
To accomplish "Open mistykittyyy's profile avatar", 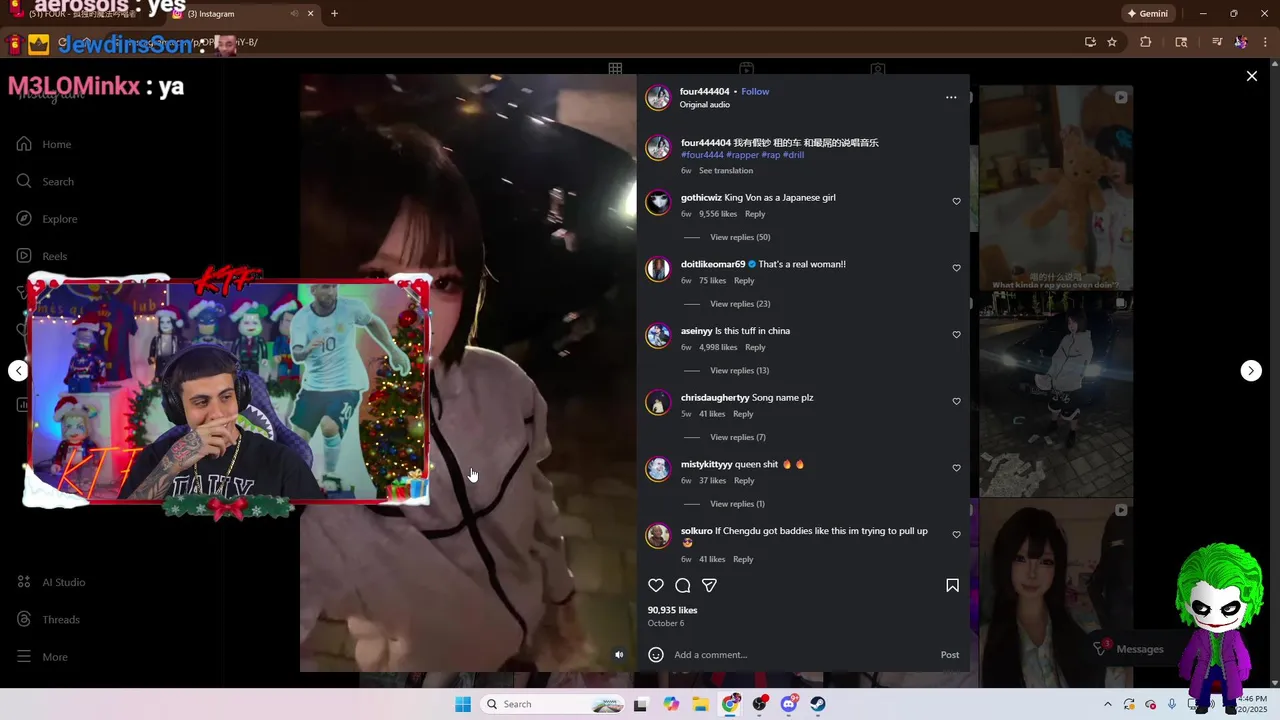I will [x=658, y=469].
